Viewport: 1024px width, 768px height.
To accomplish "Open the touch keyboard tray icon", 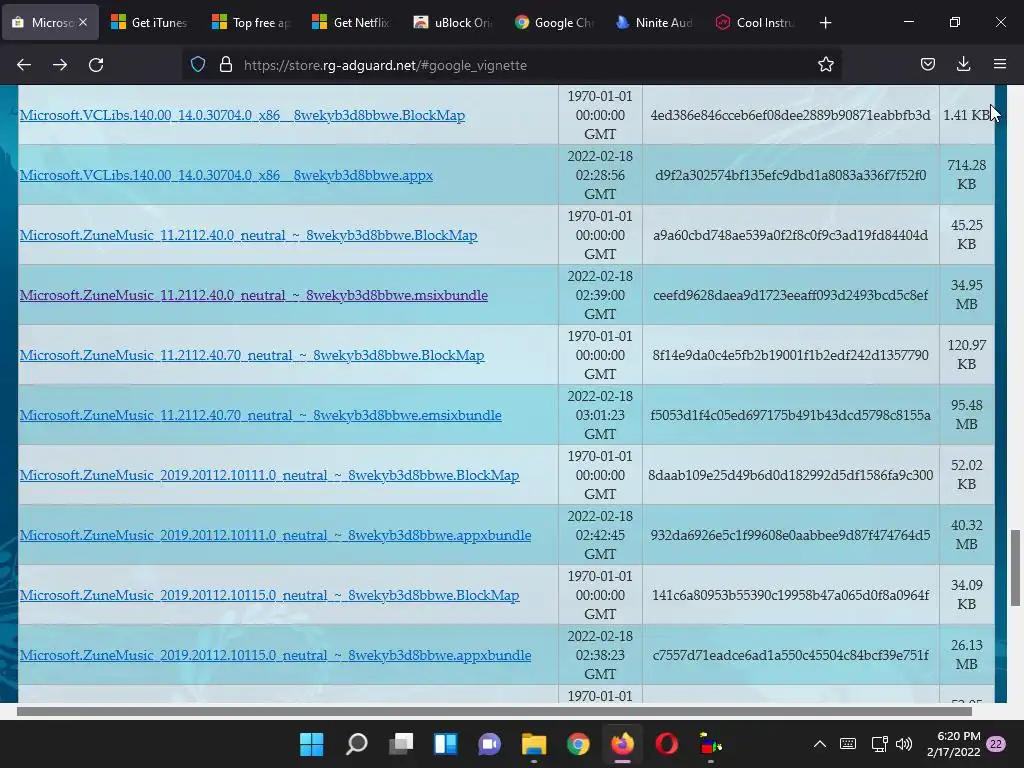I will pyautogui.click(x=848, y=744).
